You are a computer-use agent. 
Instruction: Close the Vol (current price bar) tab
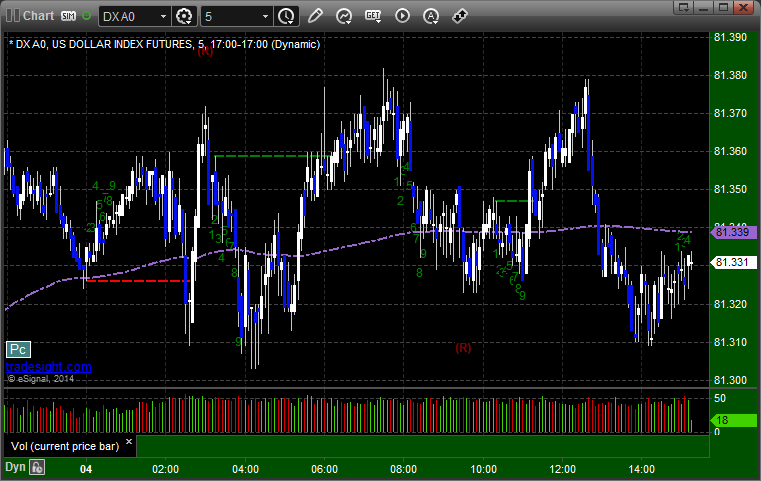(129, 442)
